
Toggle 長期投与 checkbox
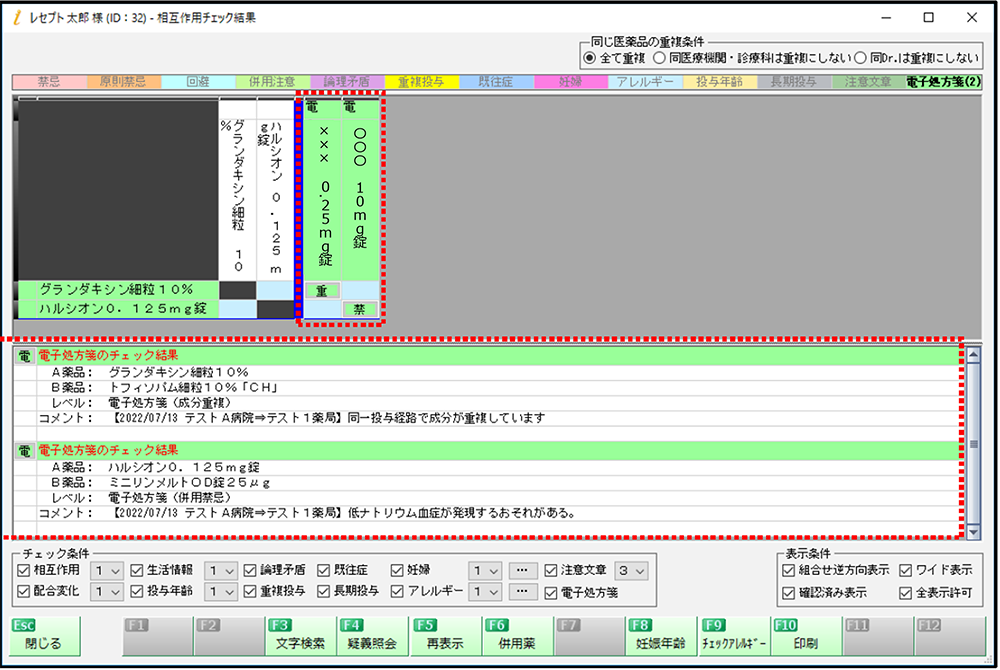point(323,592)
